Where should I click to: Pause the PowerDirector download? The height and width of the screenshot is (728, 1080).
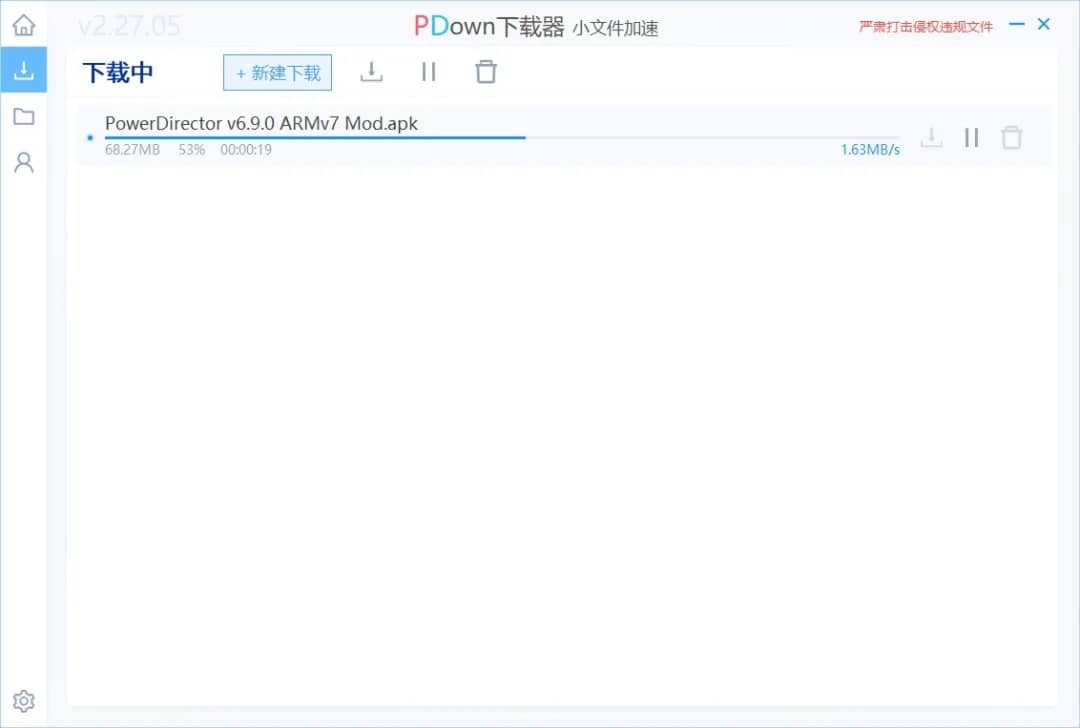(971, 137)
